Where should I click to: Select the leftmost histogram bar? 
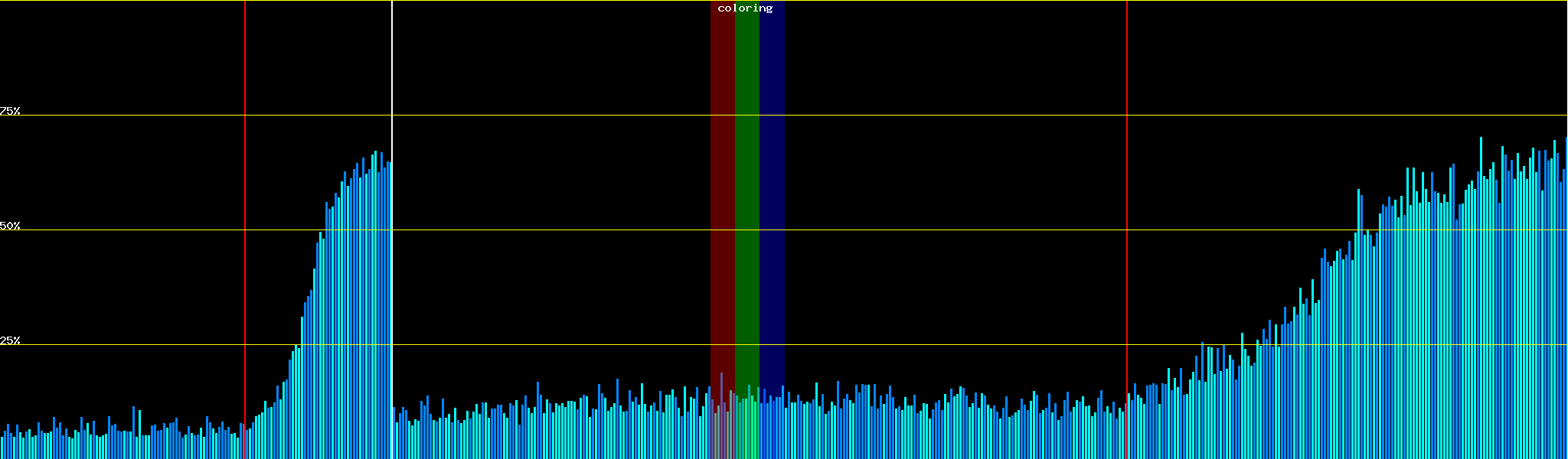(x=2, y=448)
